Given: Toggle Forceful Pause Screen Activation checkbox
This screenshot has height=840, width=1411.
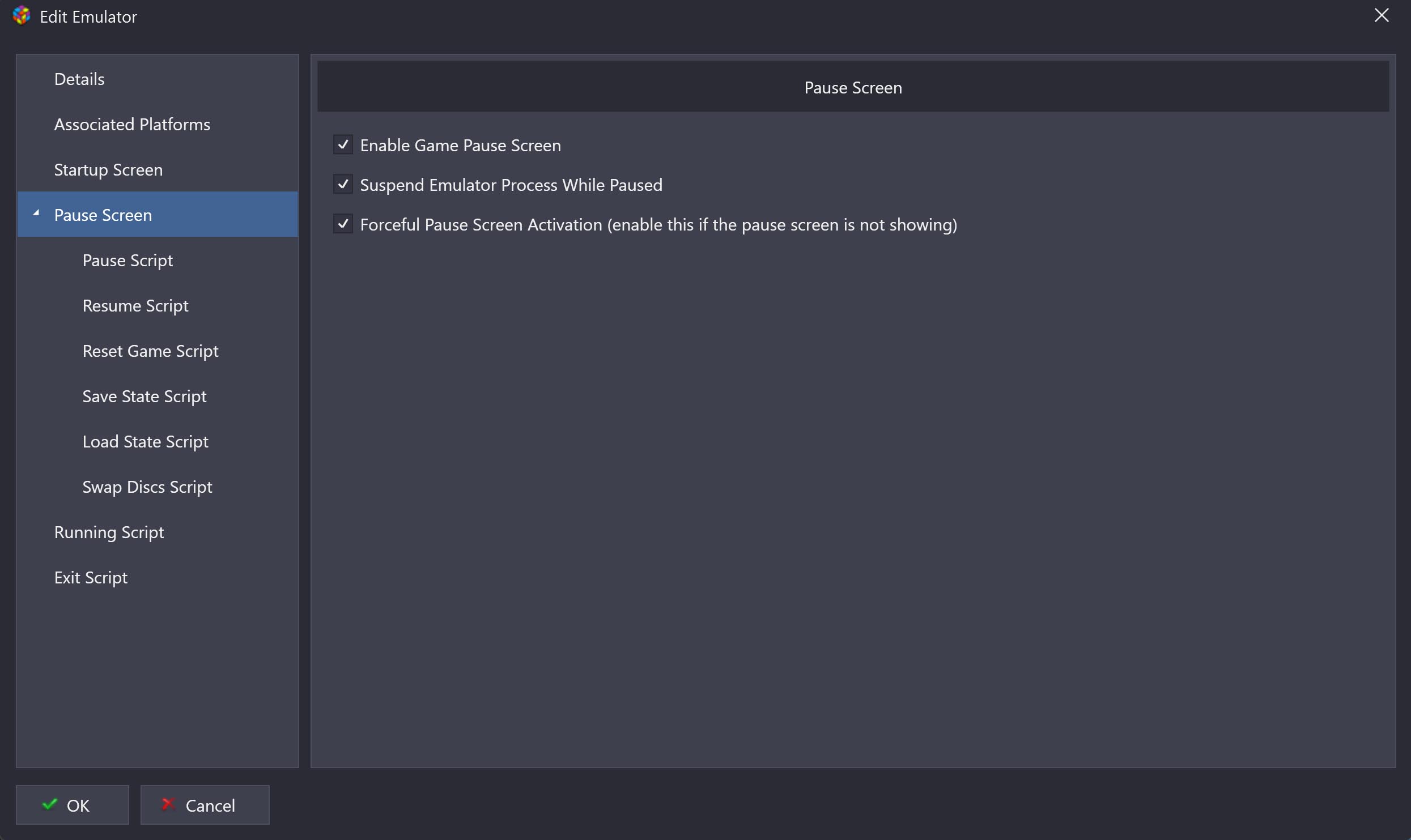Looking at the screenshot, I should pos(343,224).
